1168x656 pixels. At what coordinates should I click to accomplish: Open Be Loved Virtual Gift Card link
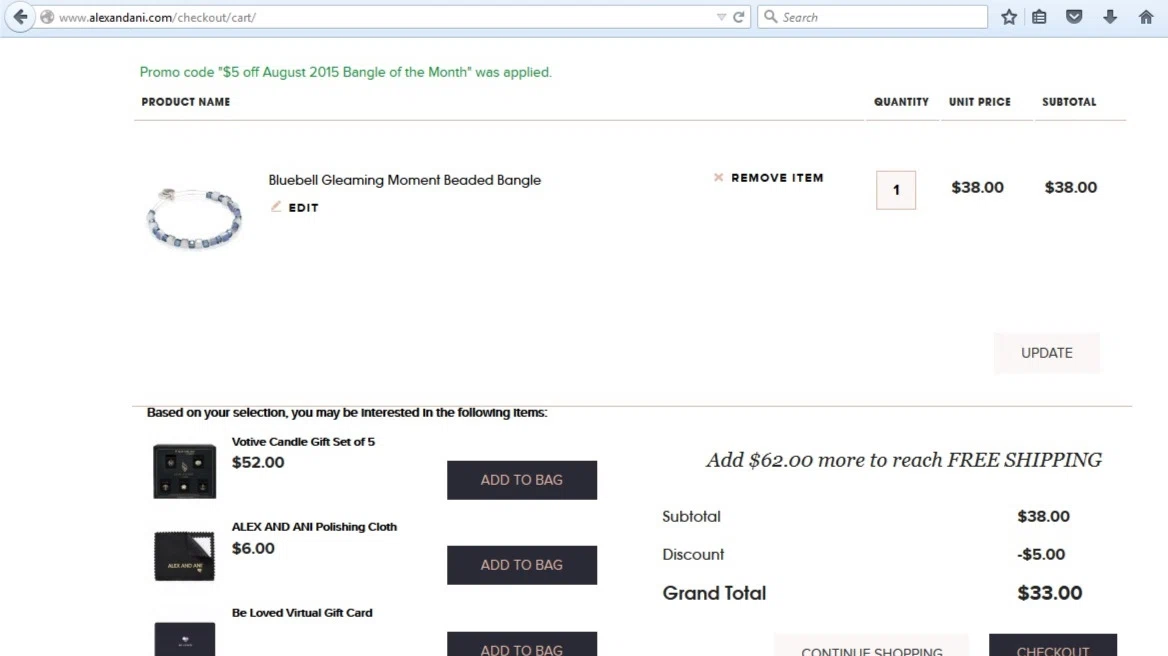tap(302, 613)
